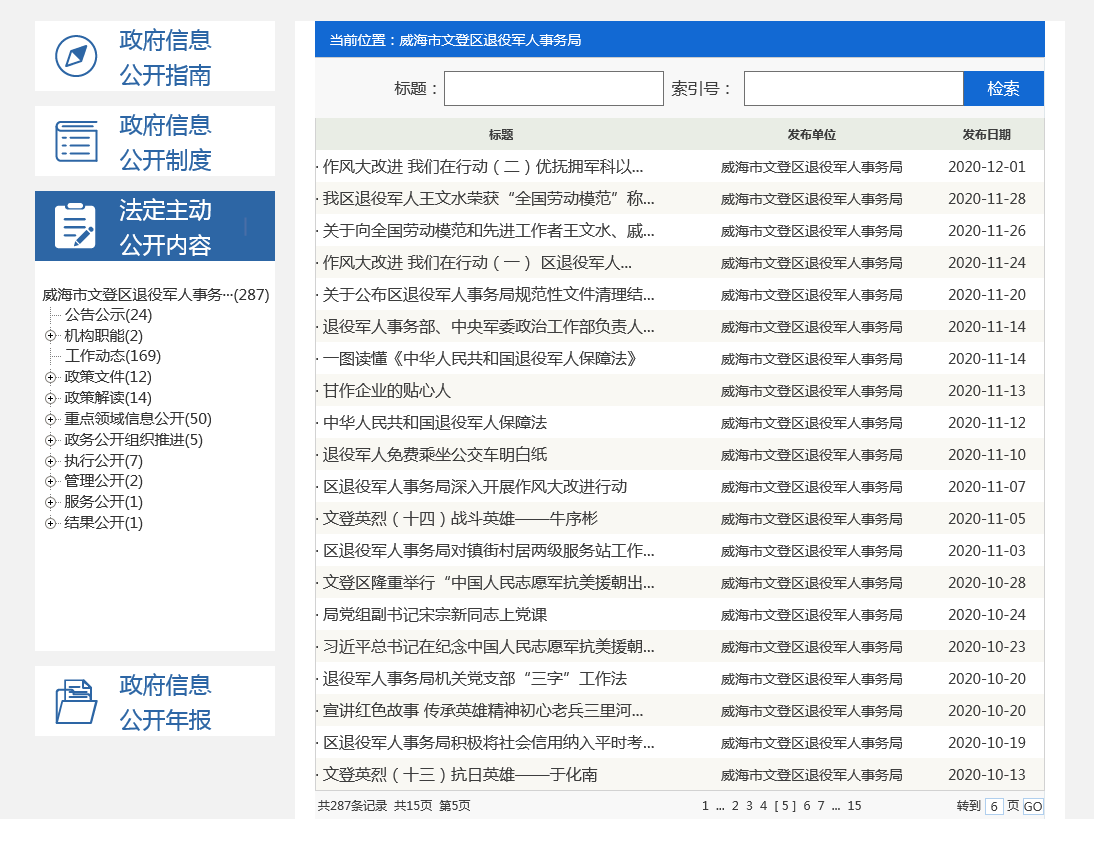Screen dimensions: 1094x845
Task: Click inside the 标题 search box
Action: click(x=553, y=88)
